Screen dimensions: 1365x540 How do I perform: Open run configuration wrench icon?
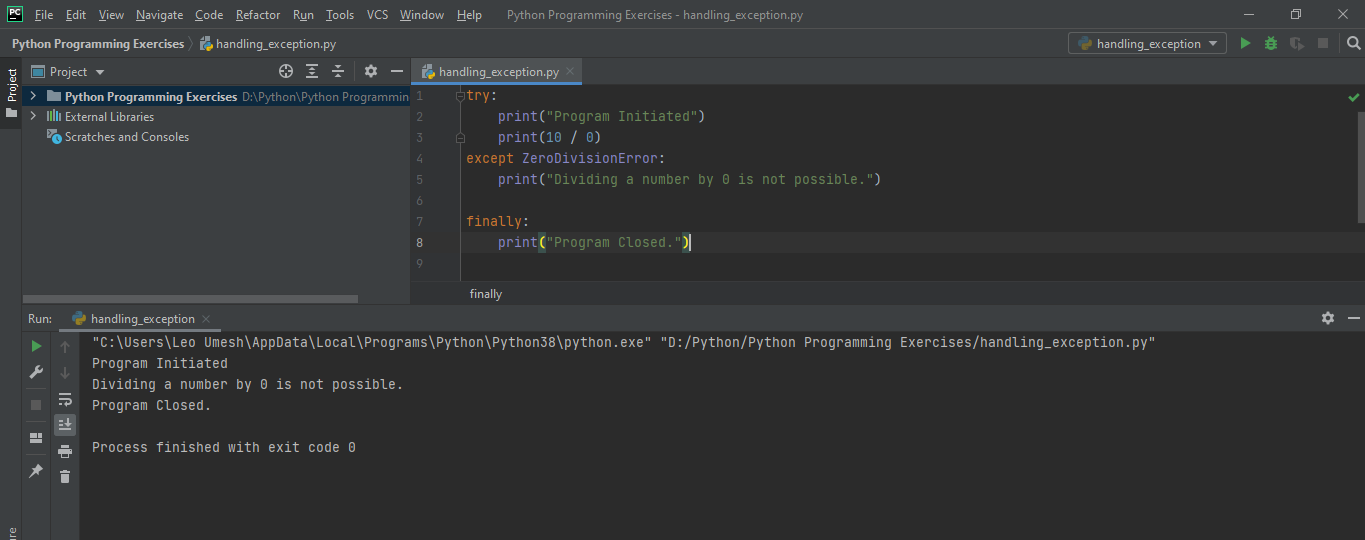(x=36, y=372)
